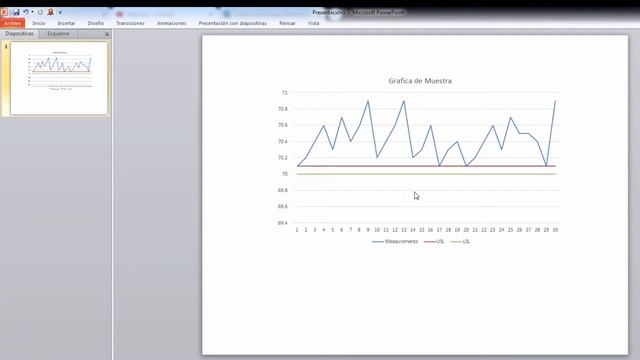This screenshot has width=640, height=360.
Task: Click the 71 vertical axis label
Action: [x=284, y=93]
